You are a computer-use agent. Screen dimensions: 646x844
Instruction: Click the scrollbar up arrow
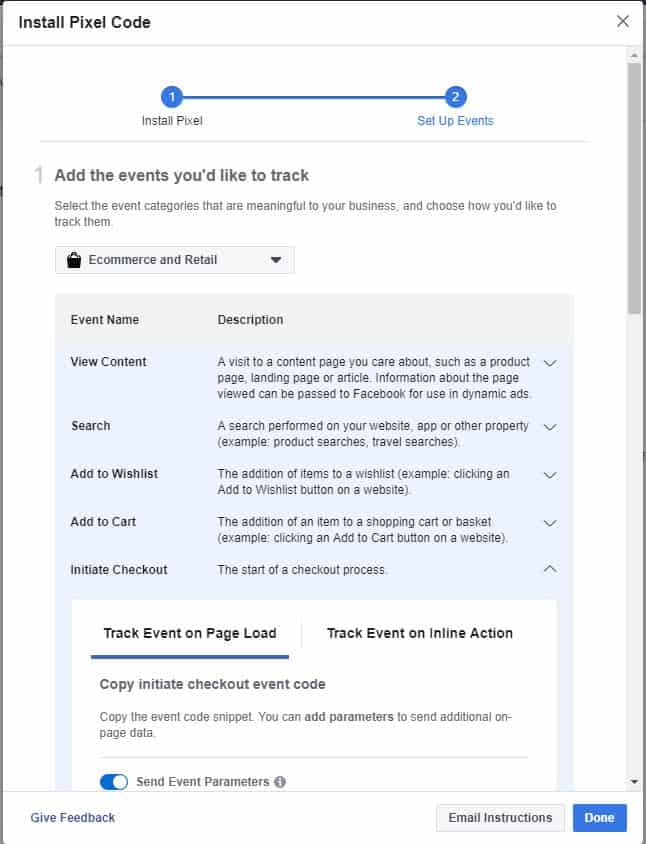coord(634,55)
